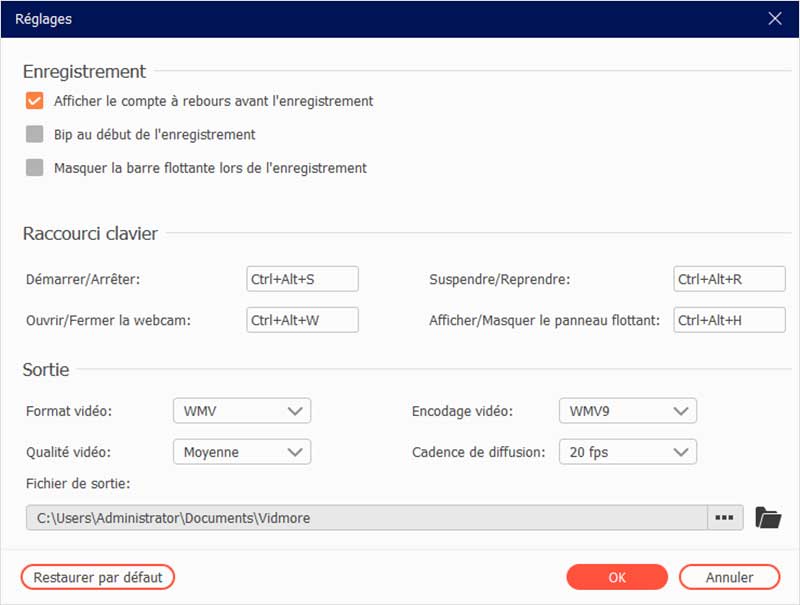Click the Fichier de sortie path field

366,517
